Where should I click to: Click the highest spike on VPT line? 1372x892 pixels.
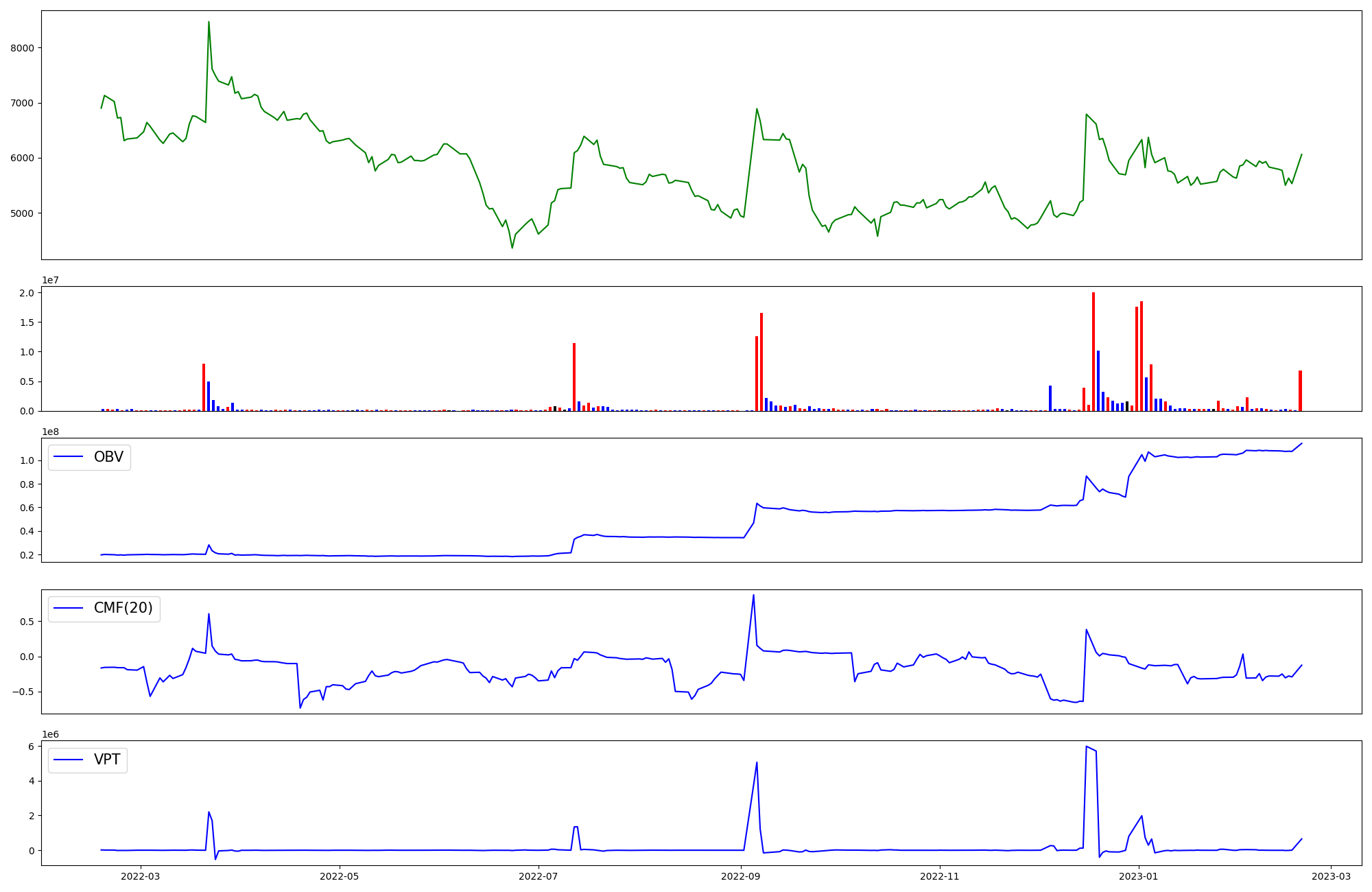pos(1086,747)
